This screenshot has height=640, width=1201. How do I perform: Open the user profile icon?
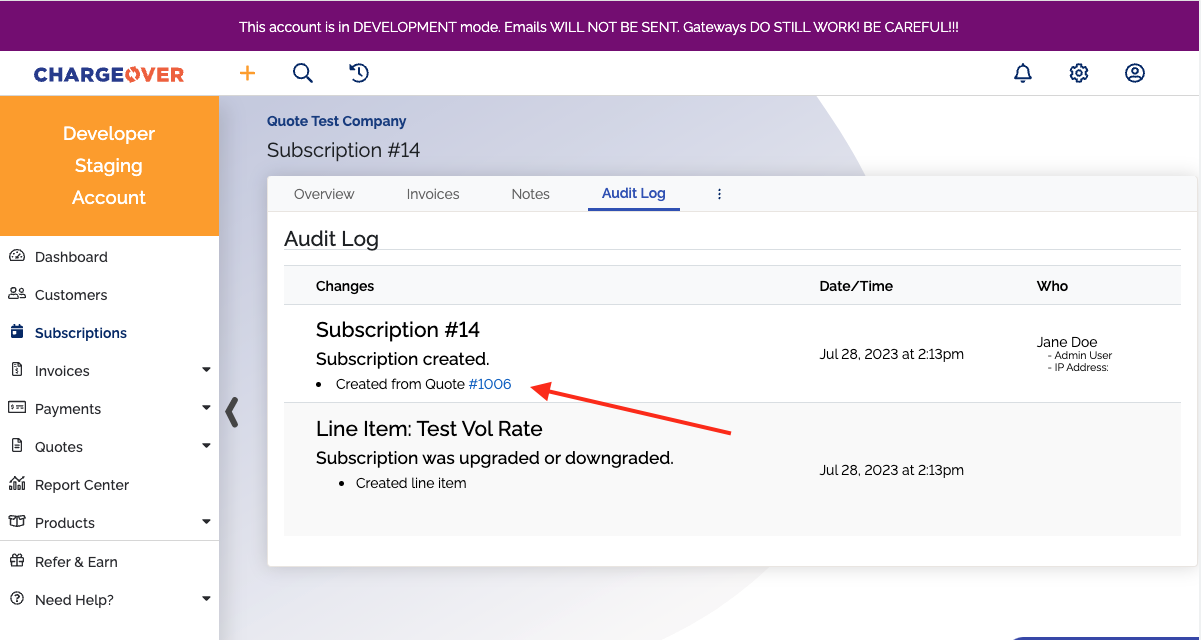(x=1135, y=73)
